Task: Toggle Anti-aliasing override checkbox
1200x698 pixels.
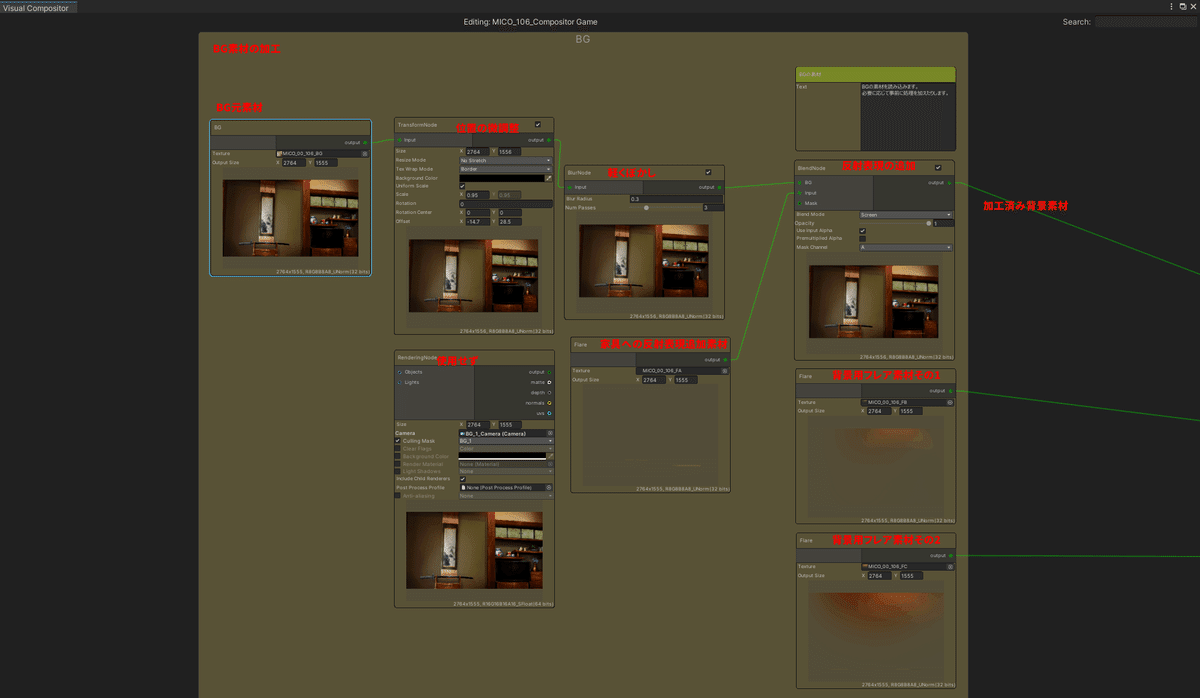Action: [398, 496]
